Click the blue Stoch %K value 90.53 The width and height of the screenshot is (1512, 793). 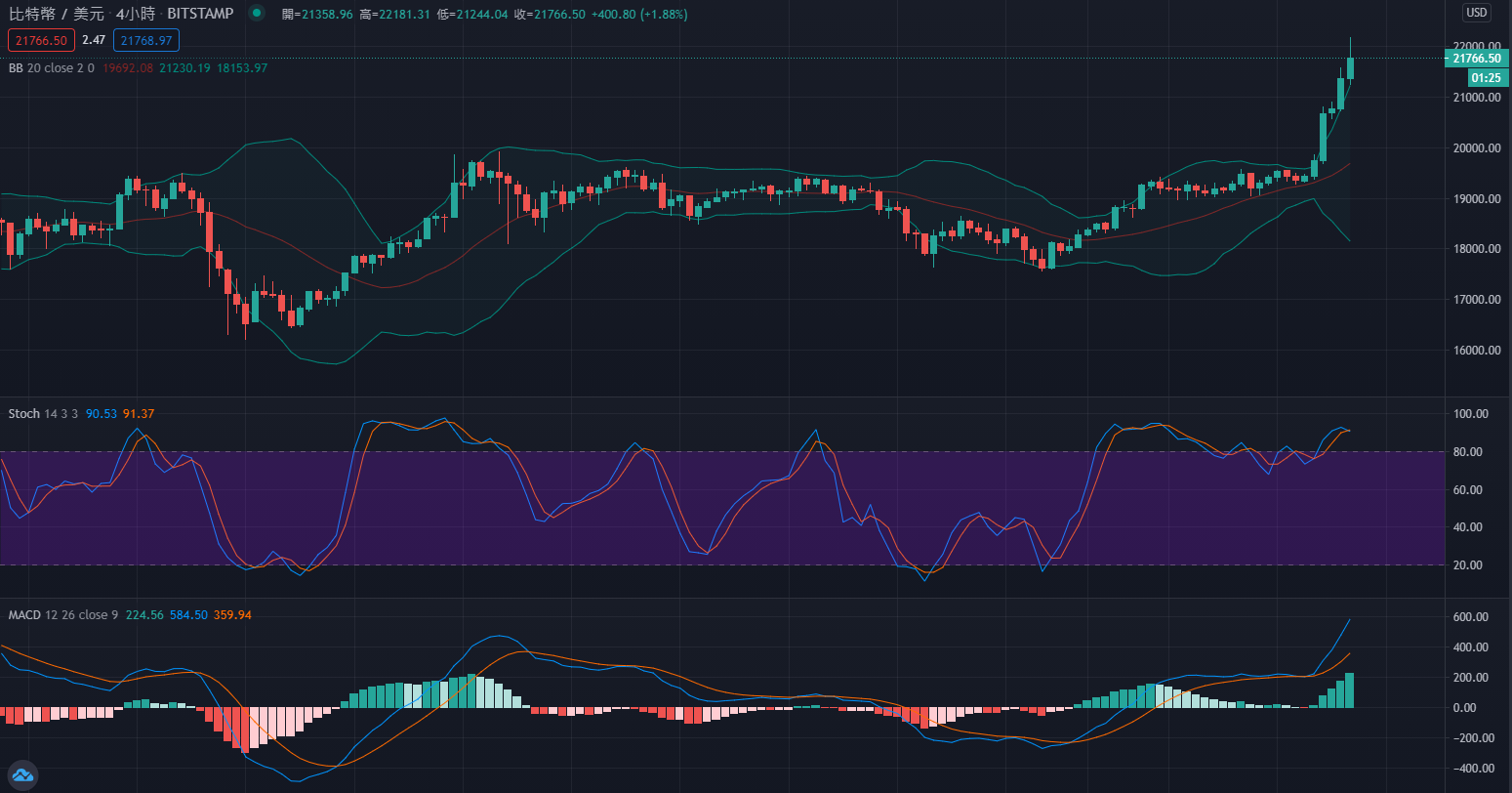[x=102, y=414]
